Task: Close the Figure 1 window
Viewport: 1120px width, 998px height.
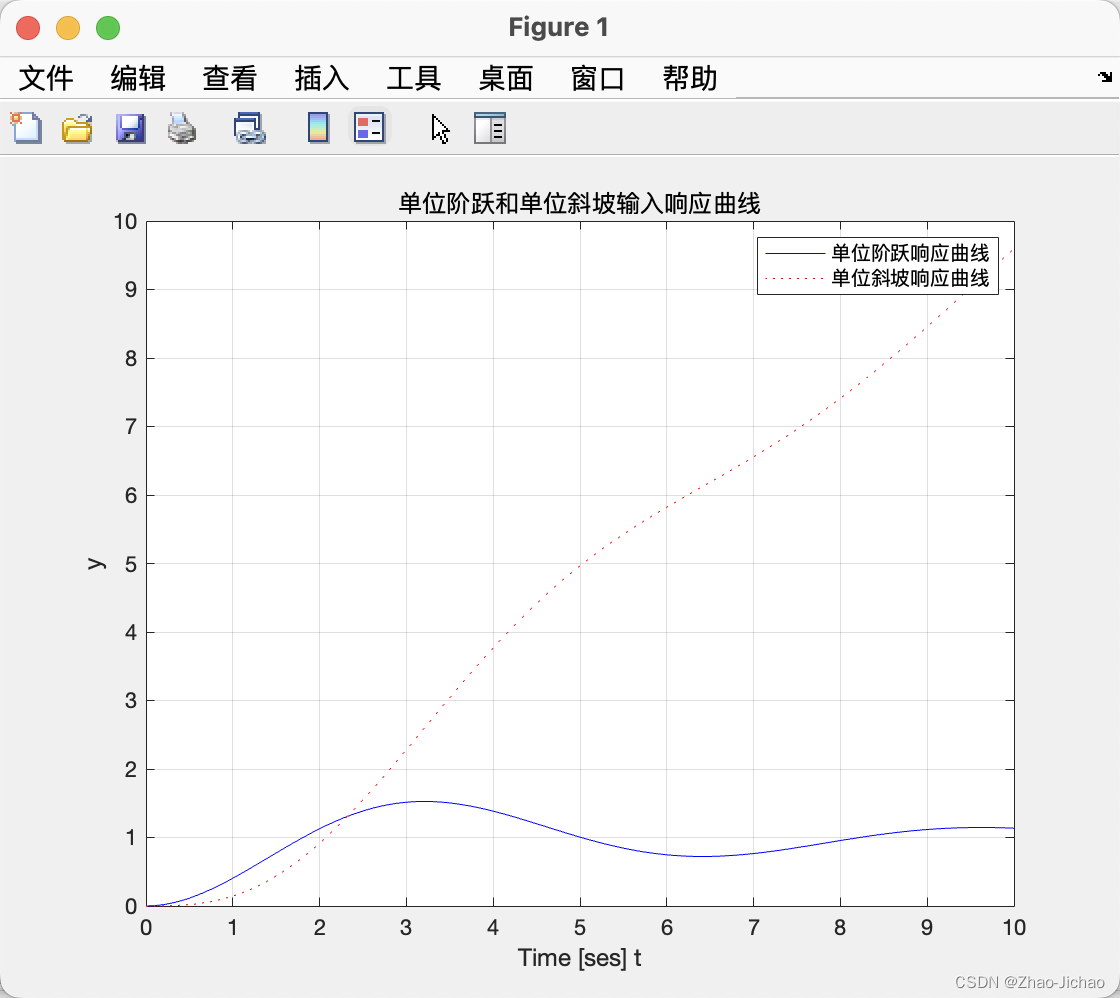Action: [x=28, y=28]
